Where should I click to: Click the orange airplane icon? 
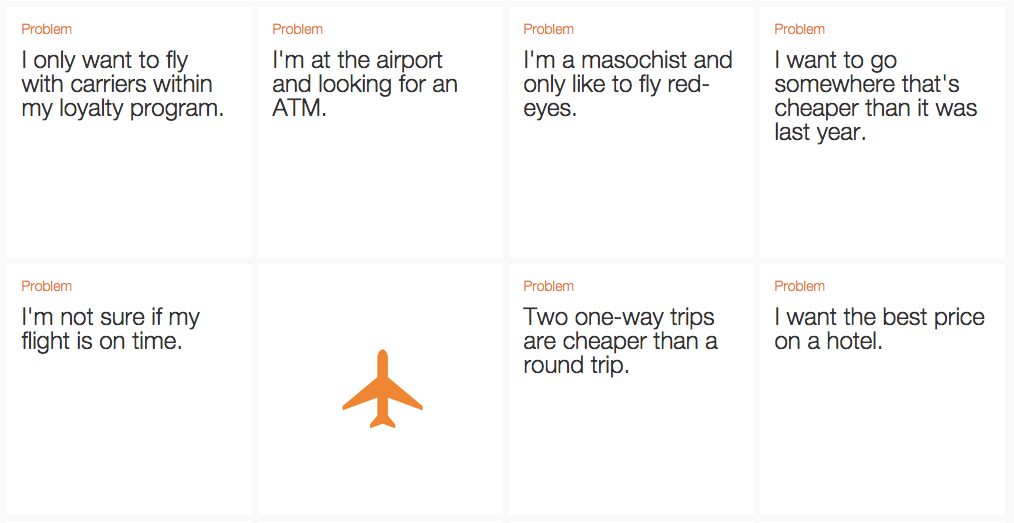coord(382,389)
